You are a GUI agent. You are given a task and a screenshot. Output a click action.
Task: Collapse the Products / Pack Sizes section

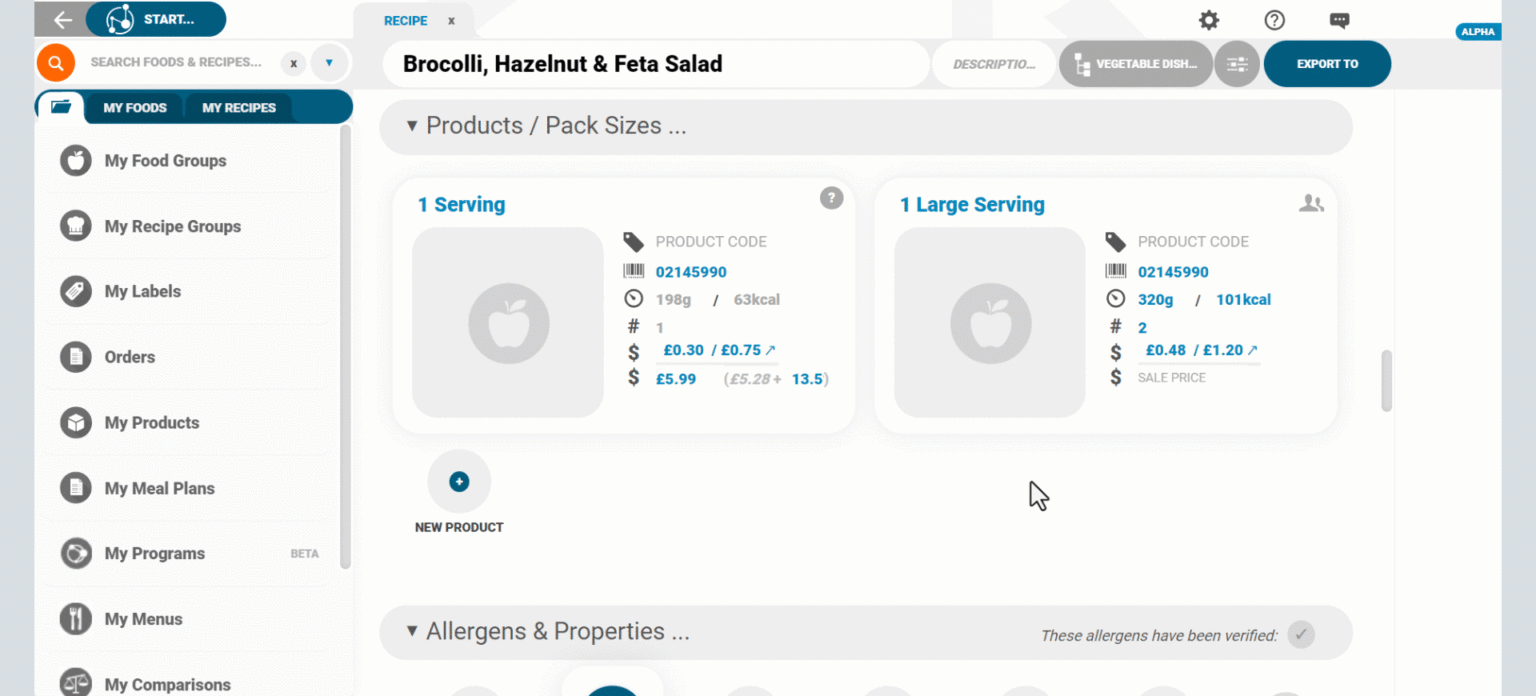point(410,126)
